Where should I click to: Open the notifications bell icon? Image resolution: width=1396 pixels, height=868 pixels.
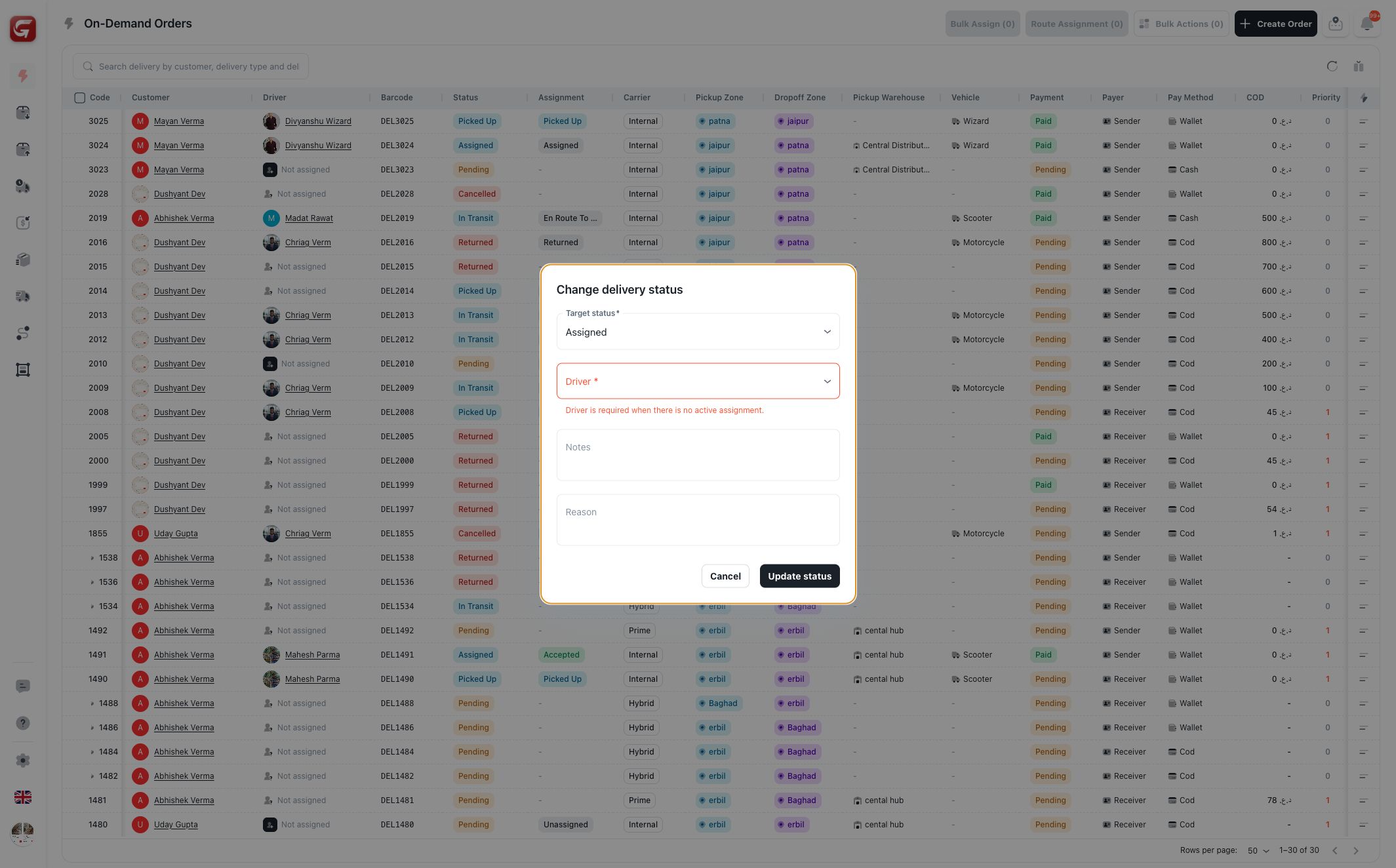point(1367,24)
